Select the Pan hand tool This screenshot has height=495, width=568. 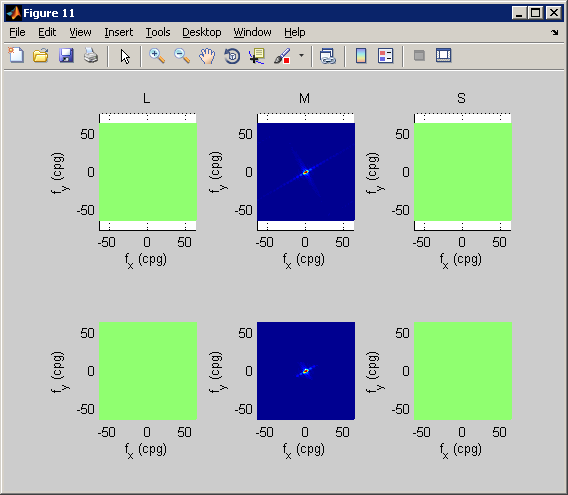click(207, 56)
